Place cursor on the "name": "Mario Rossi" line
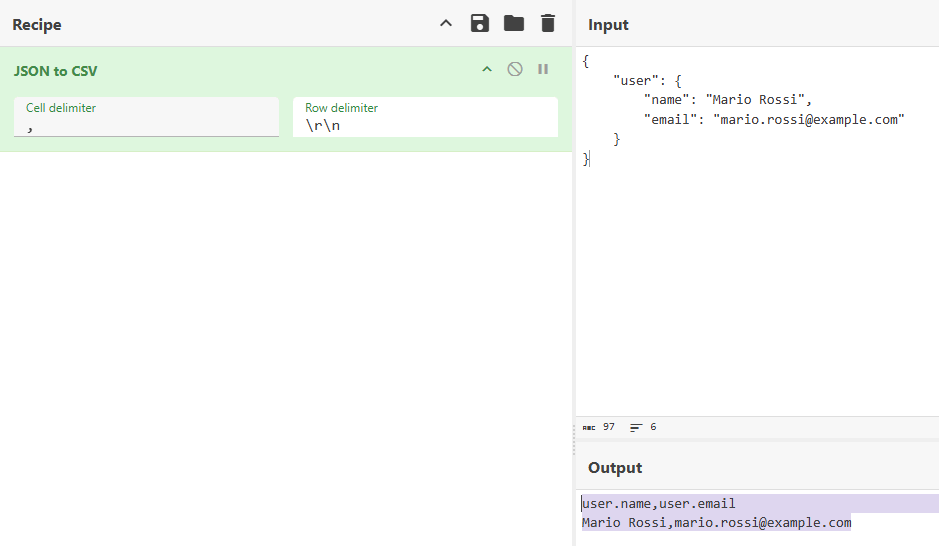This screenshot has height=546, width=939. click(728, 100)
